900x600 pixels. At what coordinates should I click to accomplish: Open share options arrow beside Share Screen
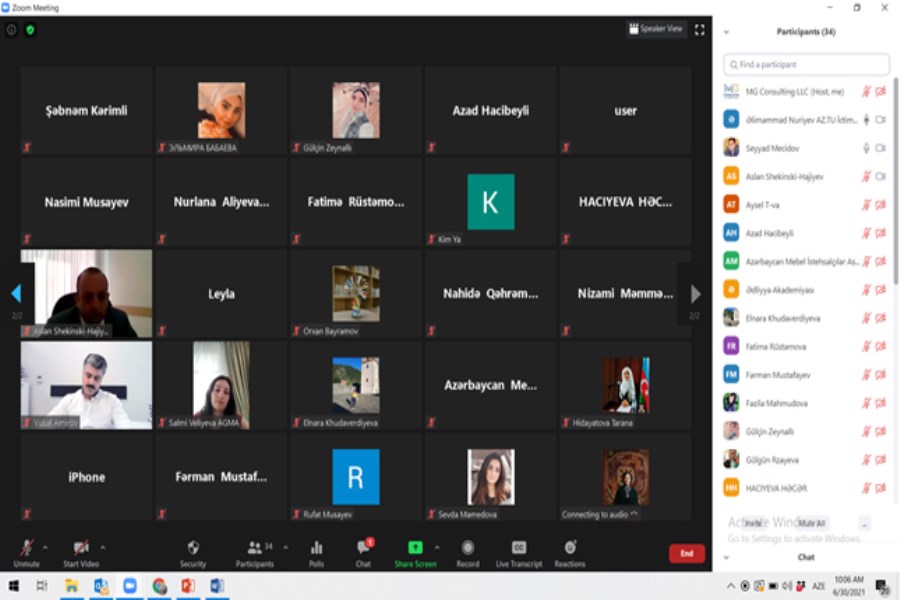click(437, 547)
